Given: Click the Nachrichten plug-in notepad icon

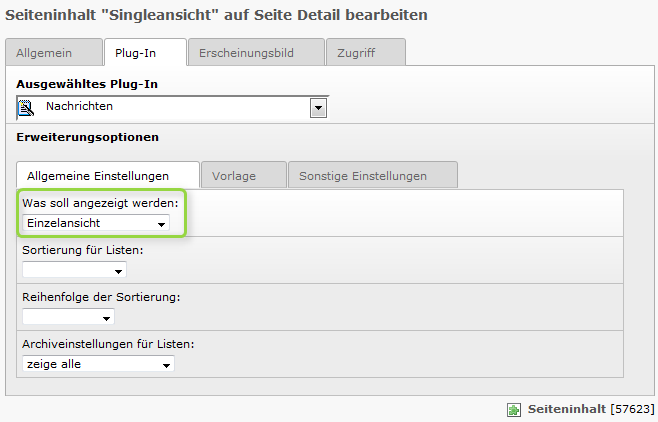Looking at the screenshot, I should [26, 108].
